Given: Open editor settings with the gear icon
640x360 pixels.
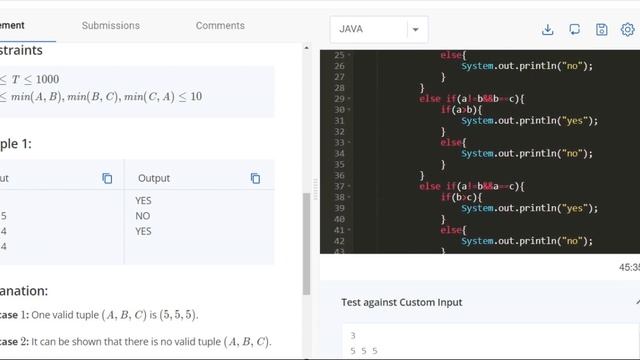Looking at the screenshot, I should tap(627, 29).
